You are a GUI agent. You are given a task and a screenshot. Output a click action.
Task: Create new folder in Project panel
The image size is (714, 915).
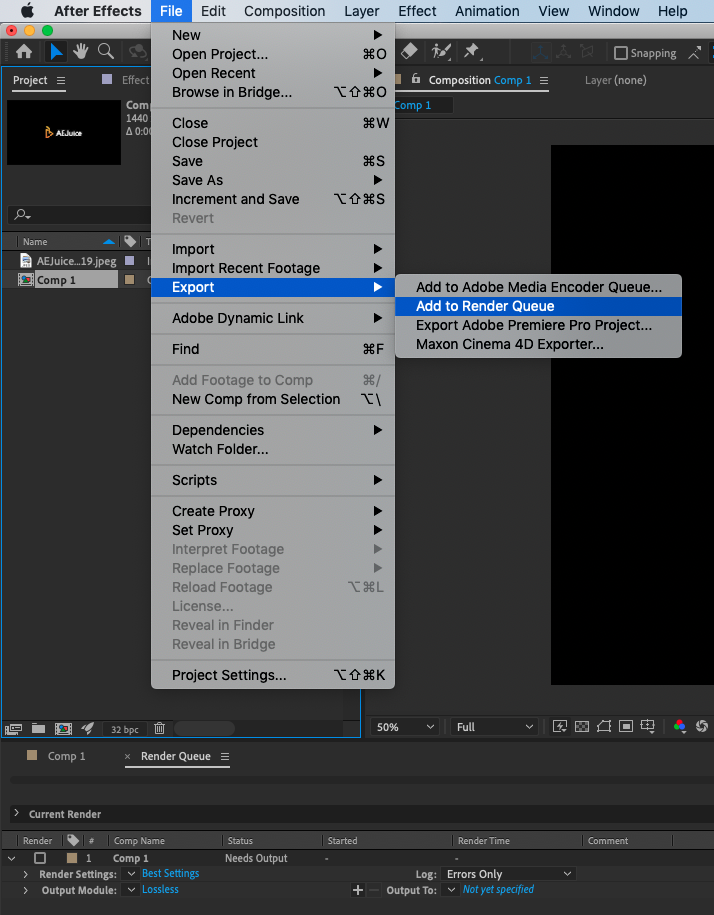pos(38,729)
